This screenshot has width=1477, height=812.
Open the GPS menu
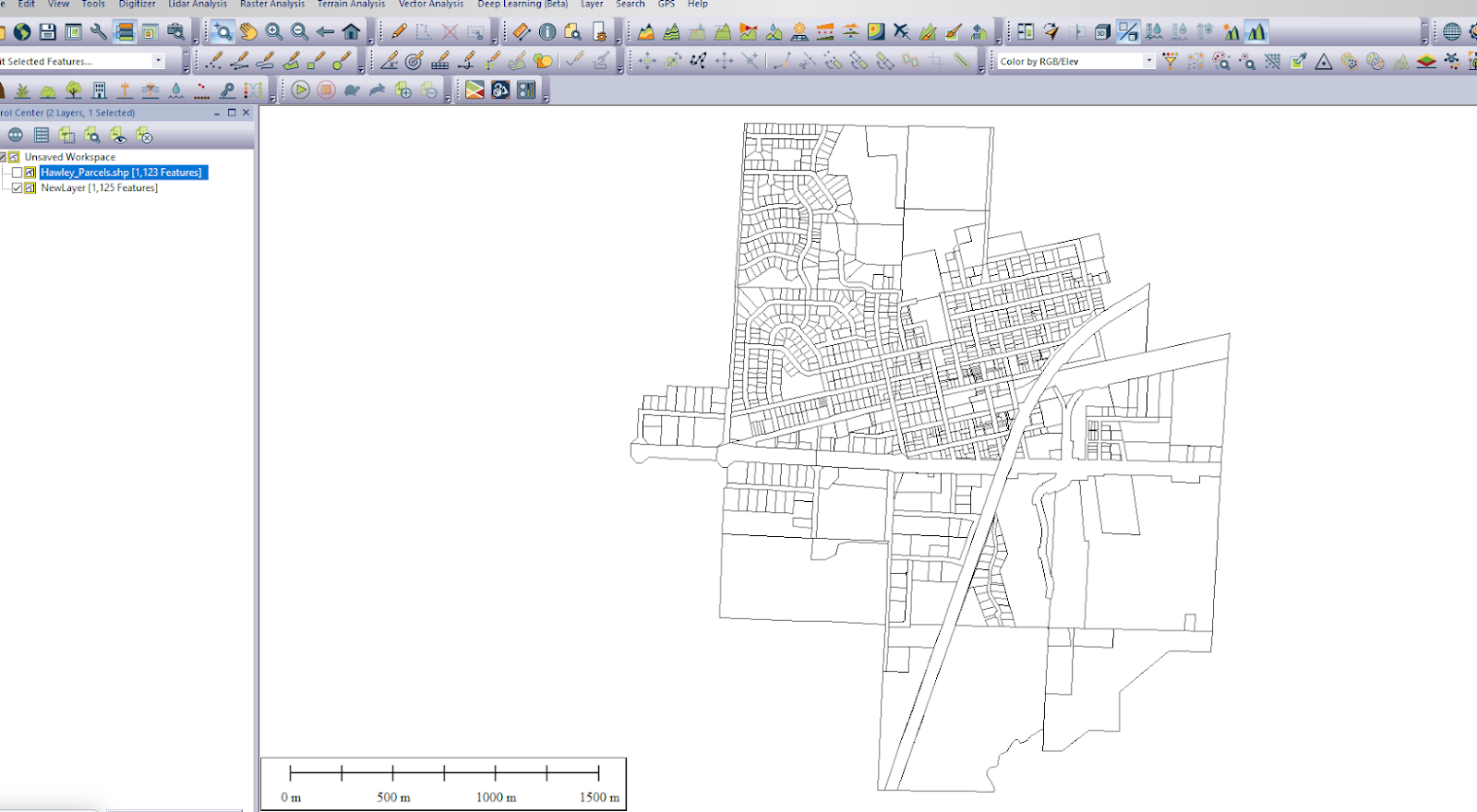(666, 5)
